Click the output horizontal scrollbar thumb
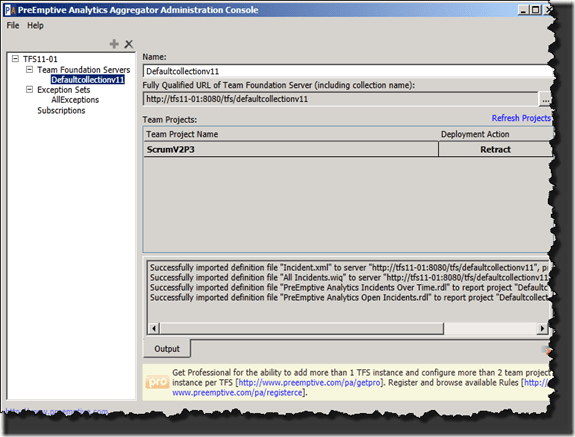Screen dimensions: 575x437 301,328
